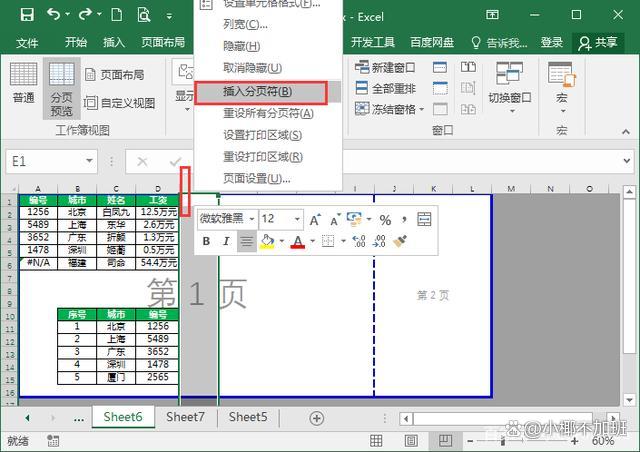Open the Customize Quick Access Toolbar dropdown

click(x=169, y=16)
